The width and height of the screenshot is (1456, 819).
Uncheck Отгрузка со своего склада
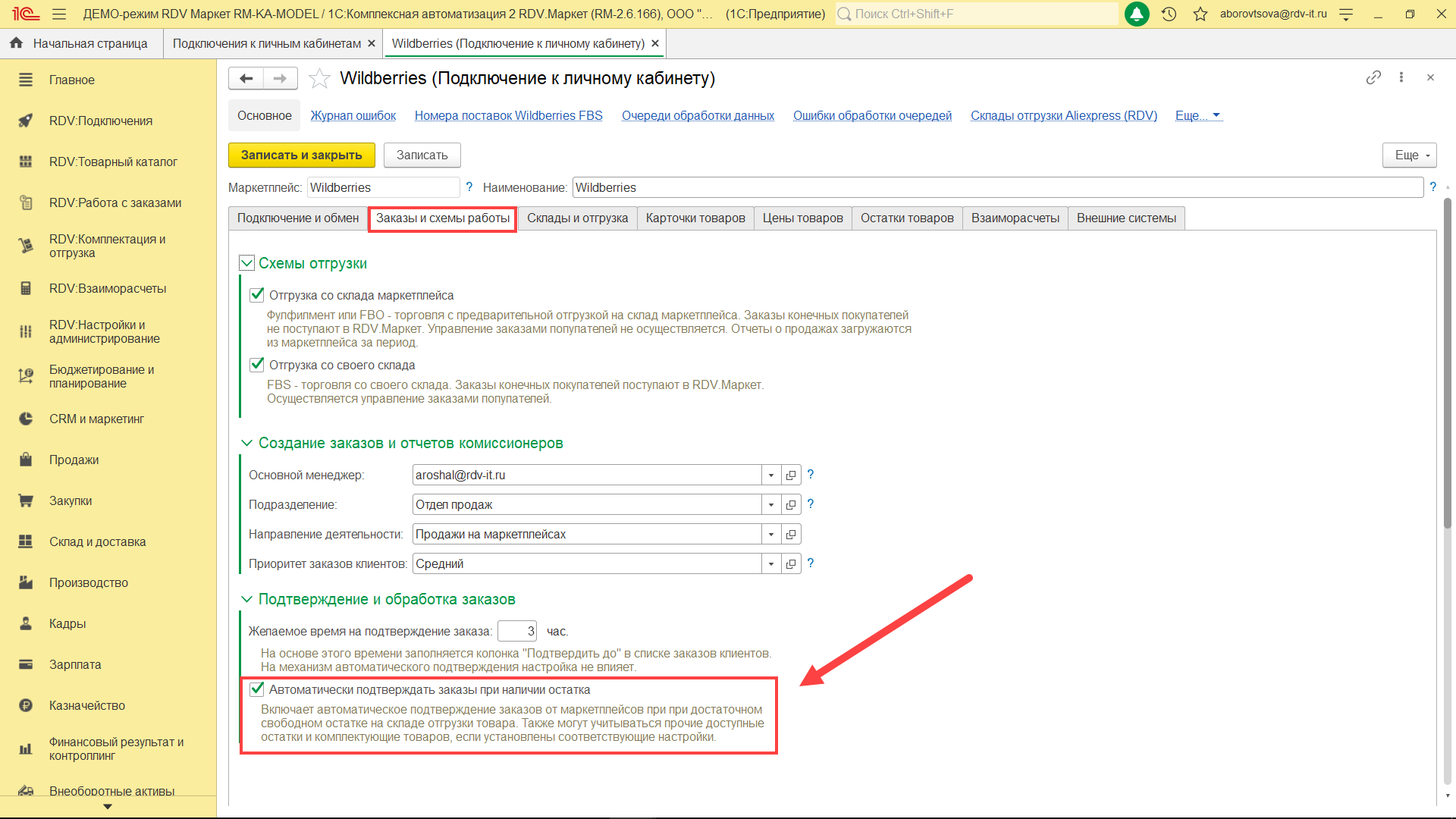(x=257, y=365)
